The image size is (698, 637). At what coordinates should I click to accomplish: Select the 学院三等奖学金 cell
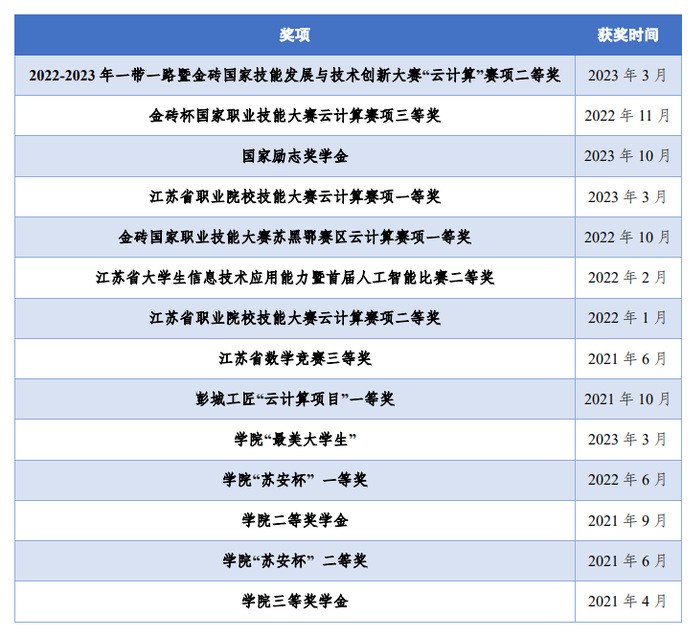[x=295, y=601]
